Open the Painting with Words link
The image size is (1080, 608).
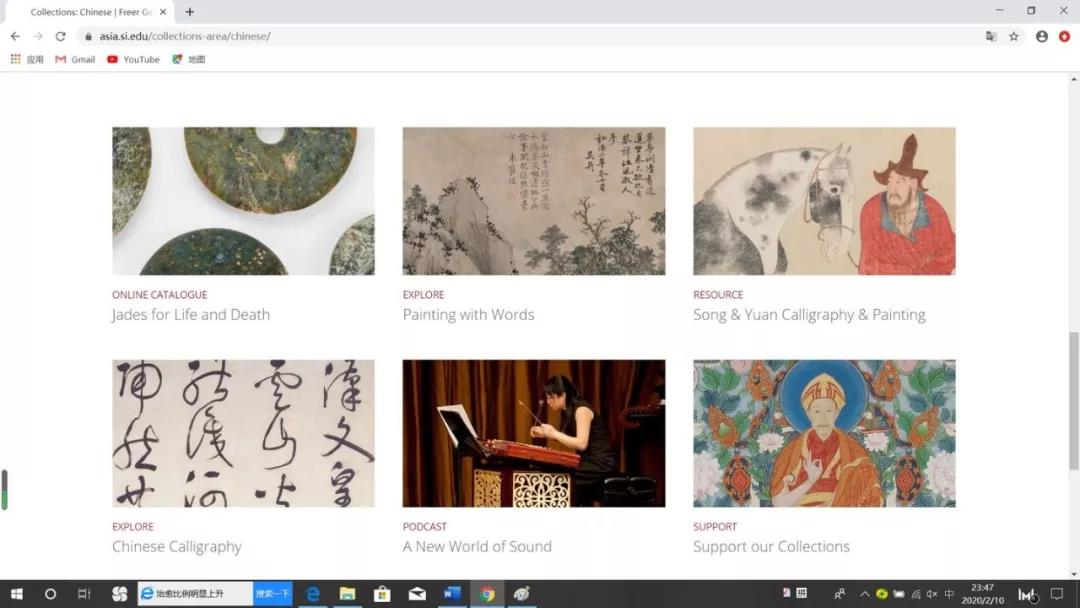click(468, 314)
